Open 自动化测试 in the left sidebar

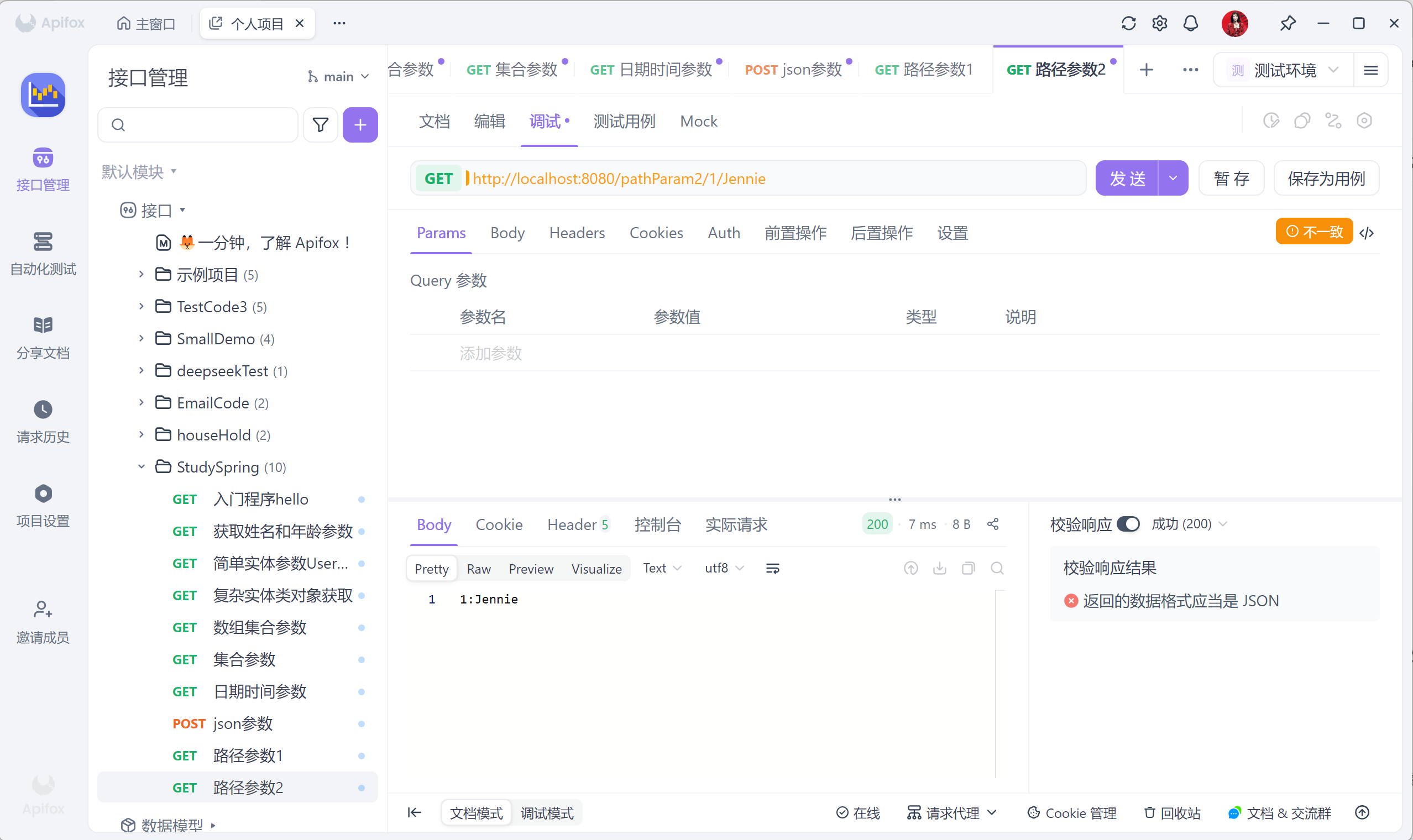click(x=43, y=254)
